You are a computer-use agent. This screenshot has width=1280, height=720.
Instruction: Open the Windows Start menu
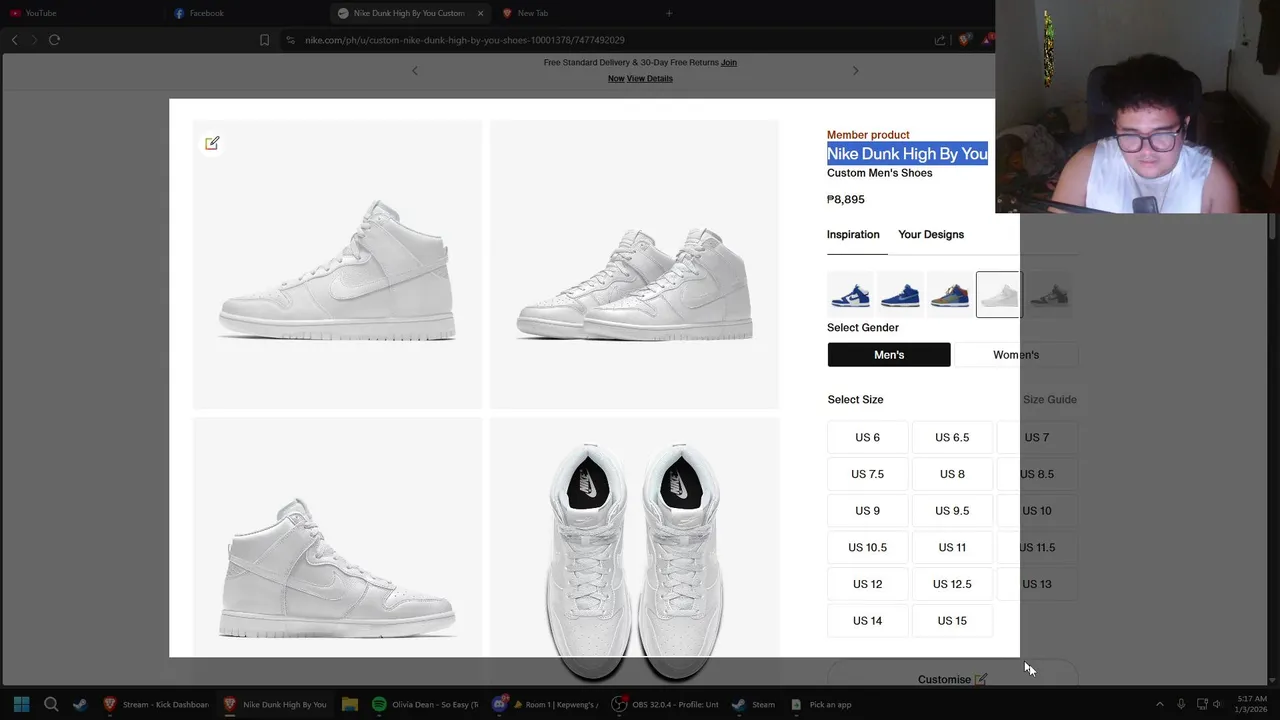21,704
